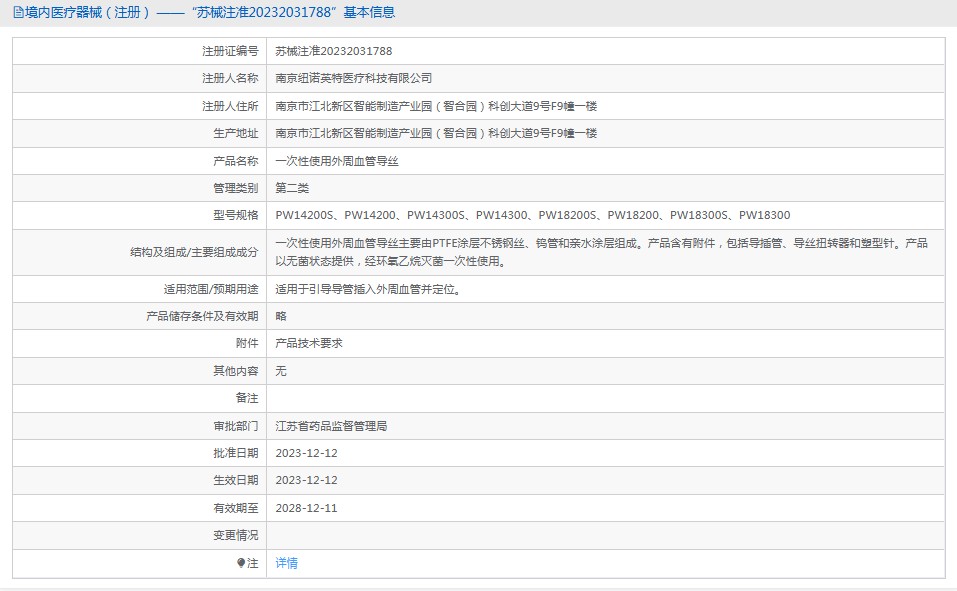Click the bullet icon beside 注 label
The height and width of the screenshot is (591, 957).
tap(241, 563)
